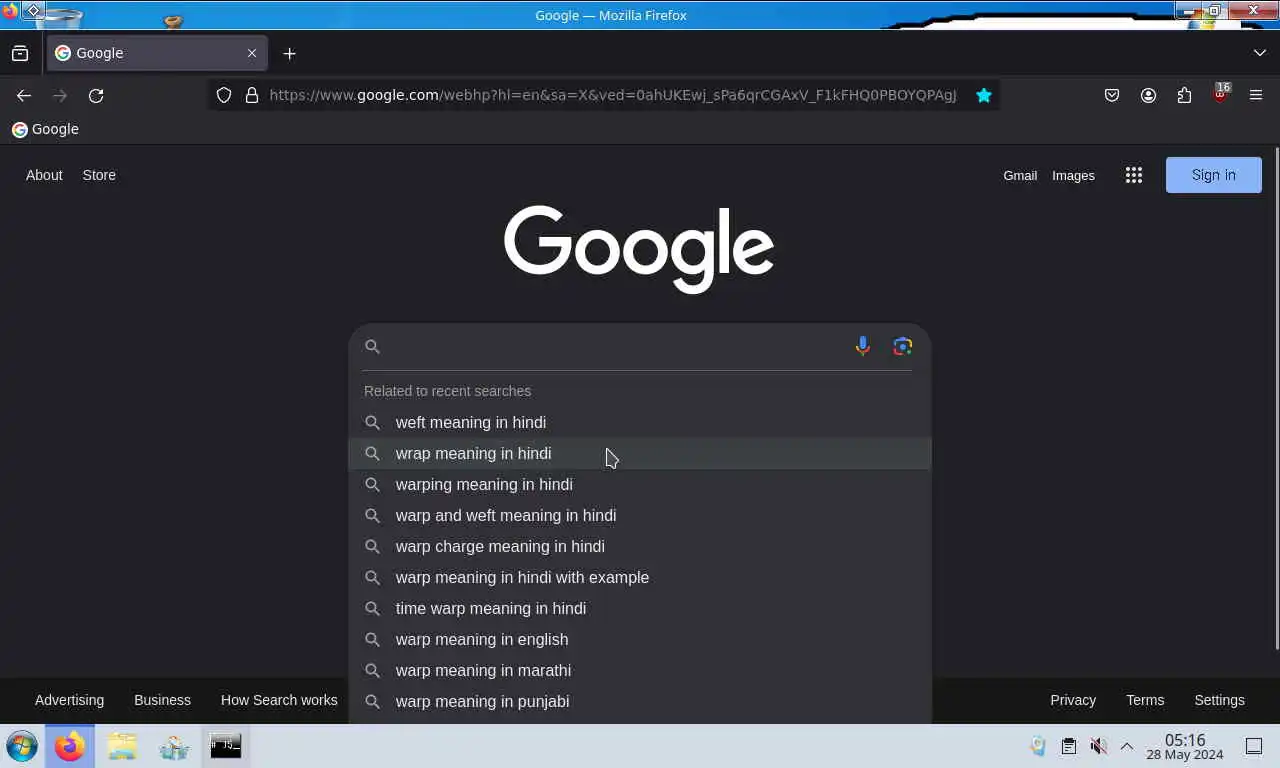Open How Search works link
Viewport: 1280px width, 768px height.
pos(279,700)
